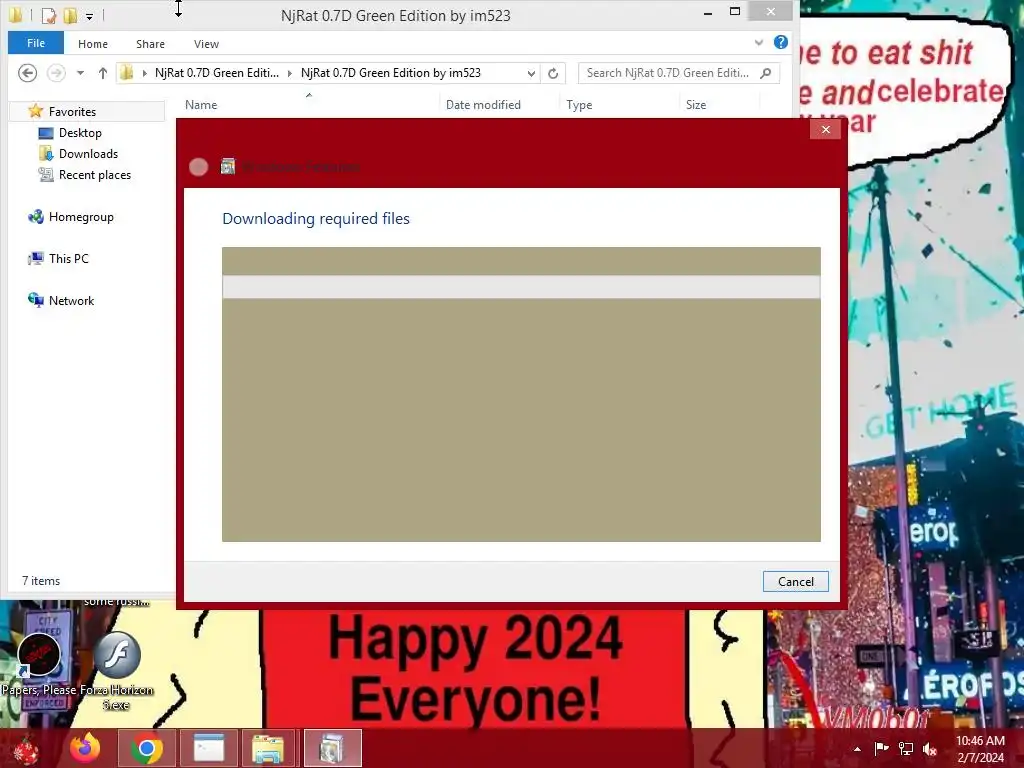
Task: Click the muted volume tray icon
Action: (x=930, y=748)
